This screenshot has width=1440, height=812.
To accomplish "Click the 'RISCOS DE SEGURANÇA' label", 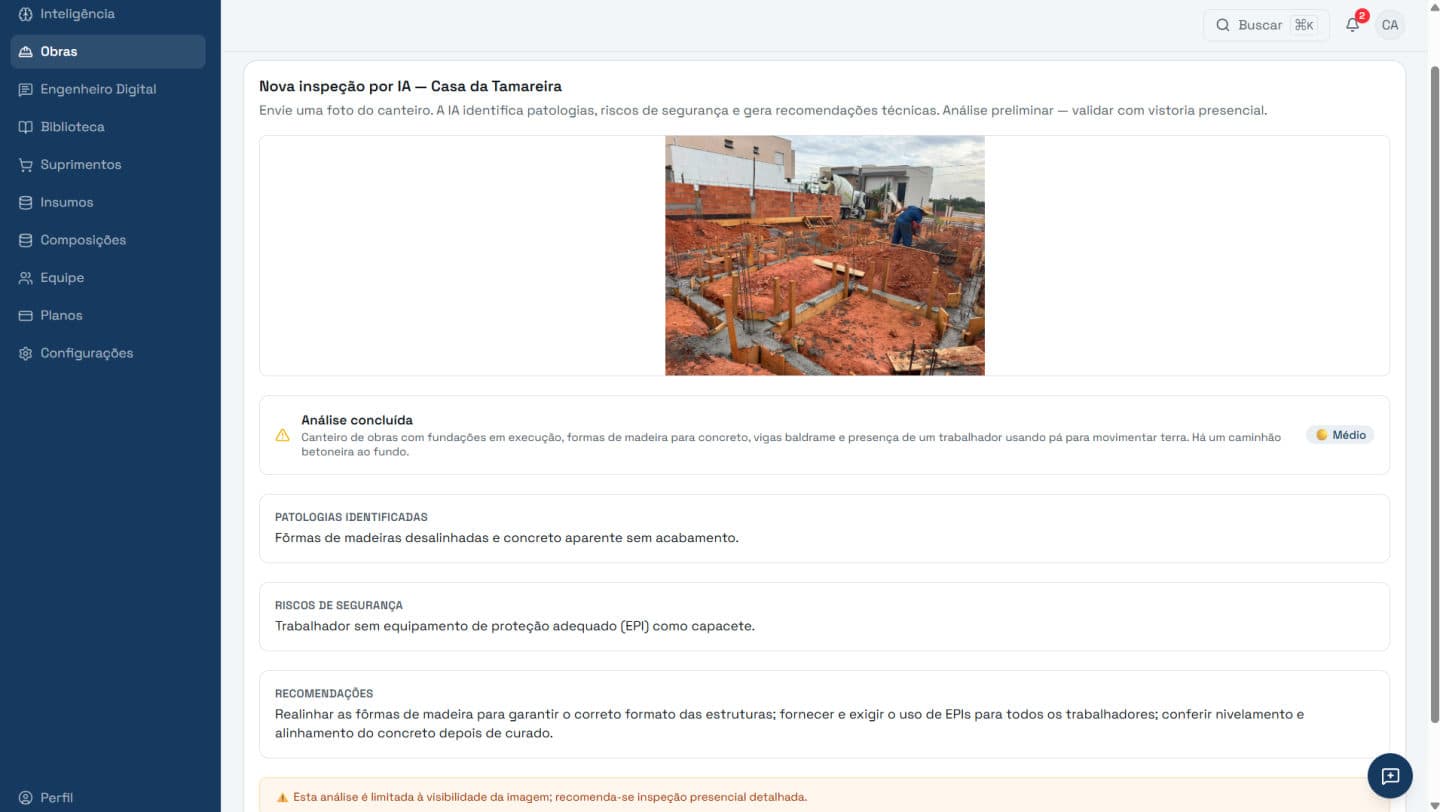I will click(339, 605).
